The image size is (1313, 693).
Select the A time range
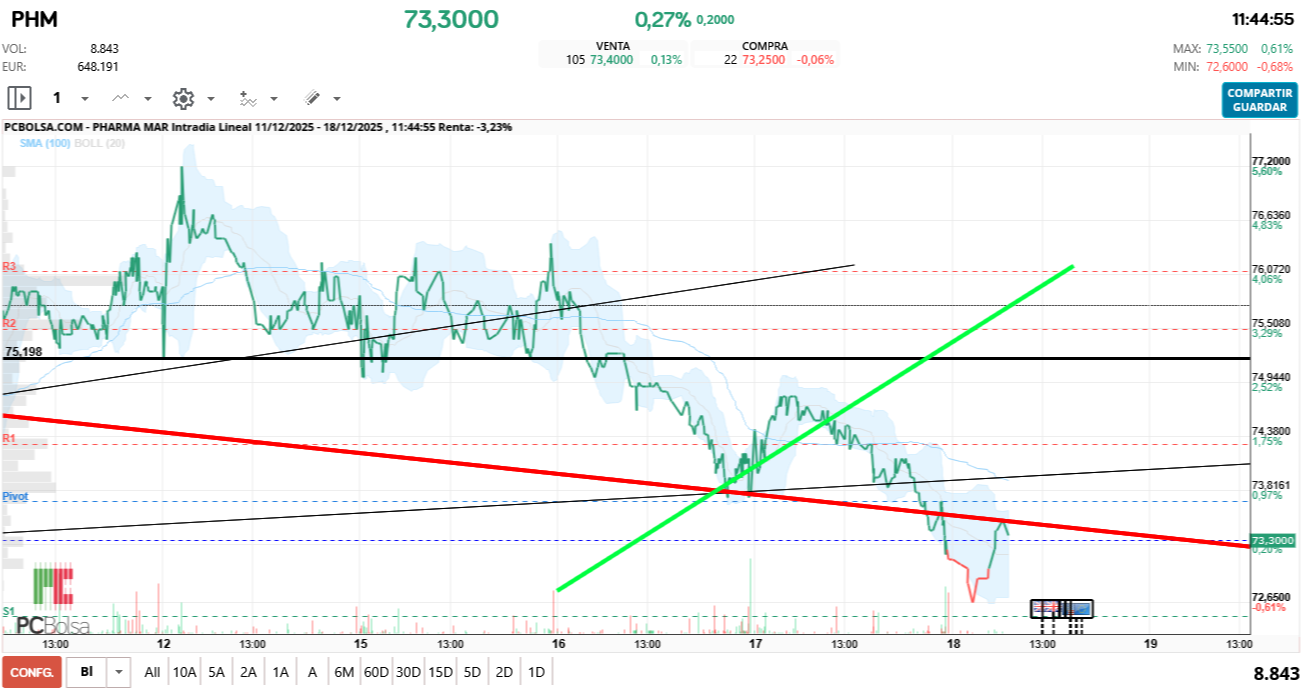[x=312, y=672]
